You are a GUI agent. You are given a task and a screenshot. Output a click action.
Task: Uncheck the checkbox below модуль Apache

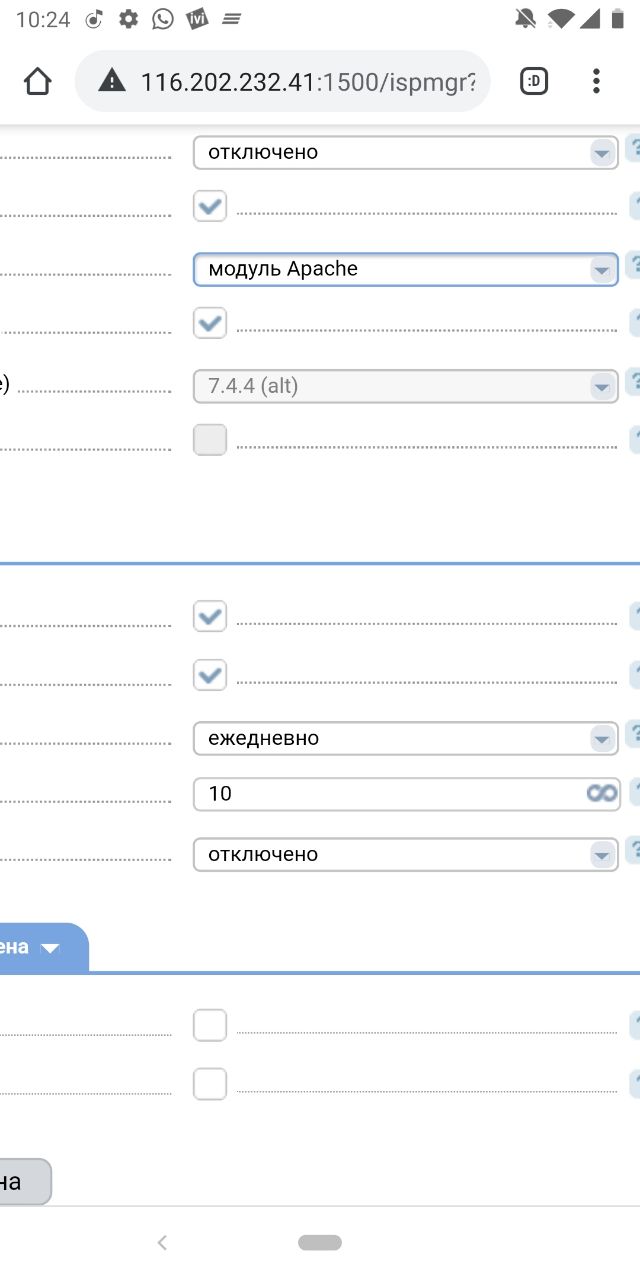pos(210,323)
